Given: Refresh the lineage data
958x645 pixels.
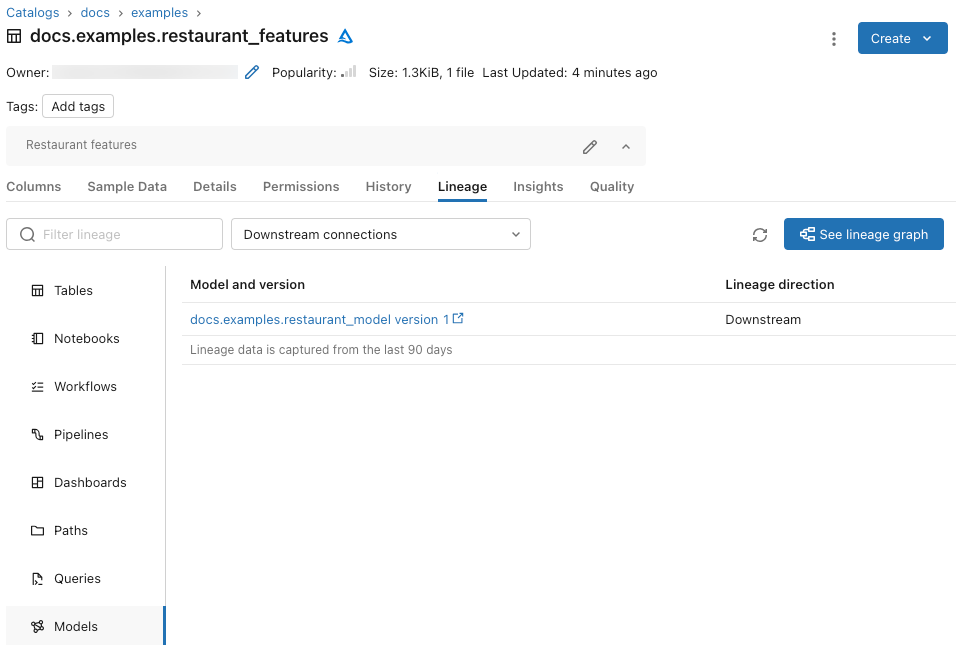Looking at the screenshot, I should coord(760,234).
